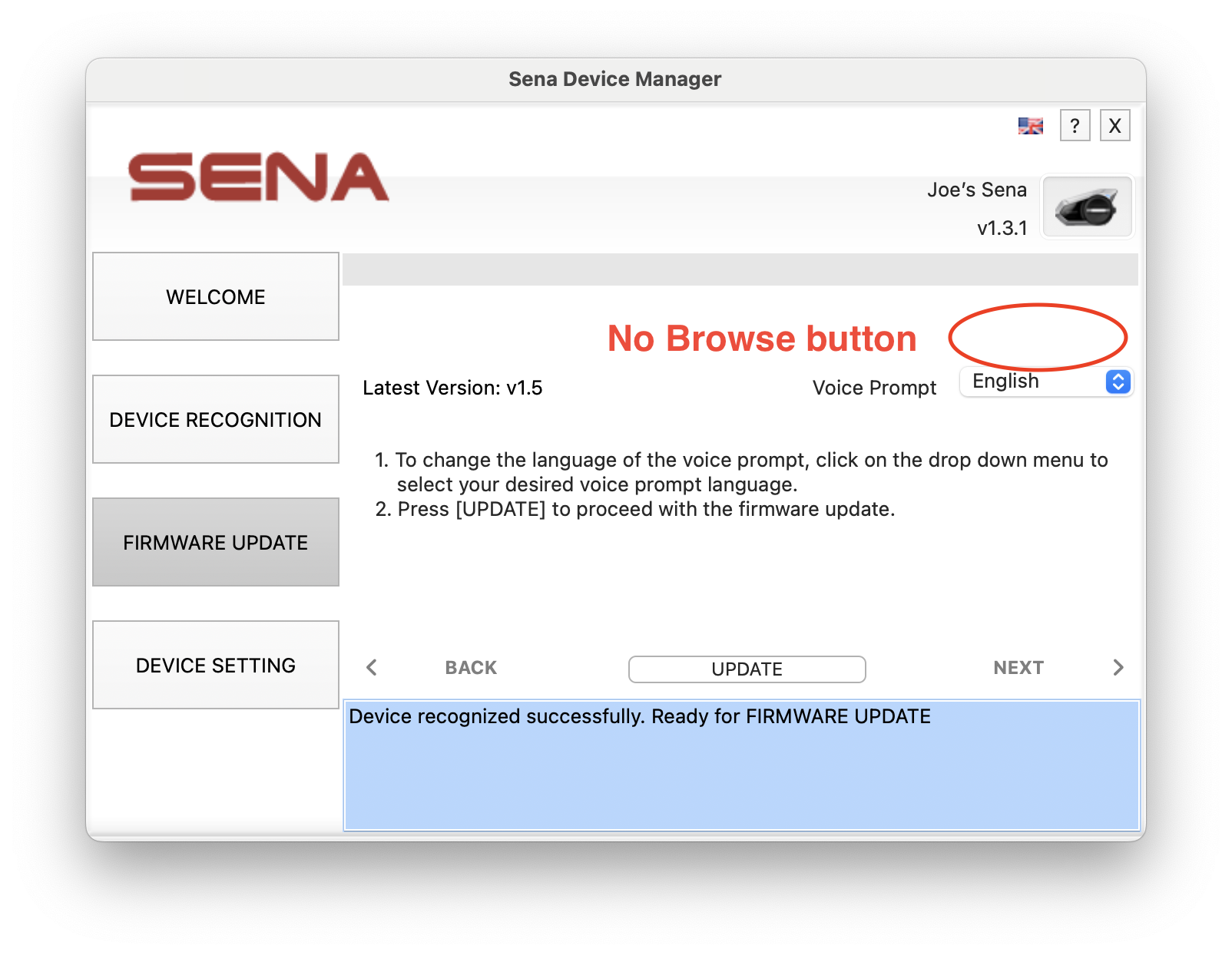Click the flag language icon
This screenshot has height=955, width=1232.
[1030, 126]
